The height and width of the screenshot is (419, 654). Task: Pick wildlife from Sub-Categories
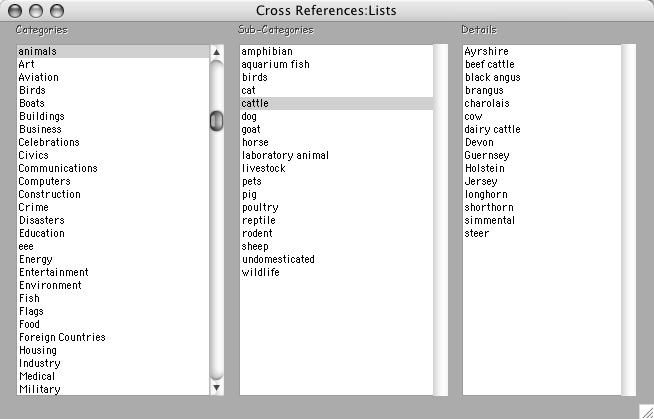coord(261,272)
